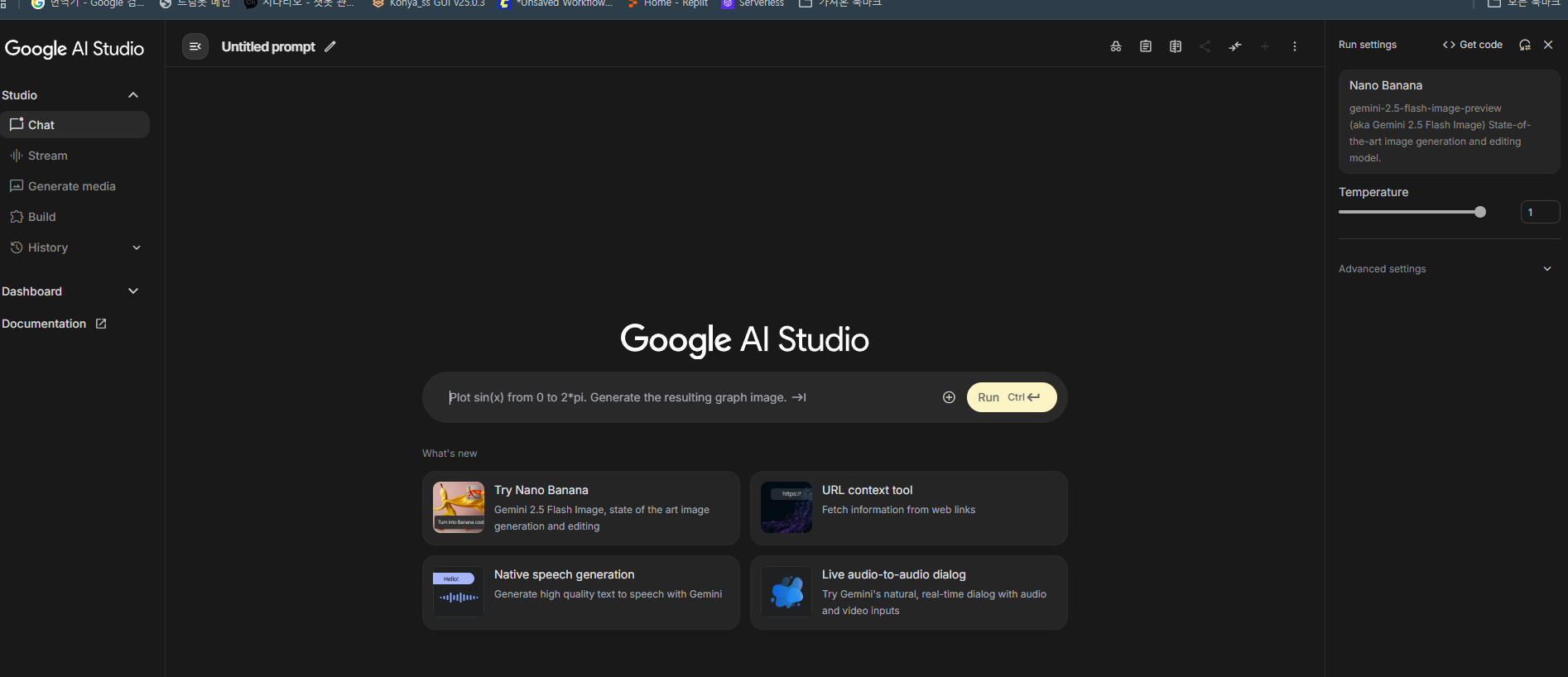Click the 'Run settings' panel title
The width and height of the screenshot is (1568, 677).
tap(1368, 45)
